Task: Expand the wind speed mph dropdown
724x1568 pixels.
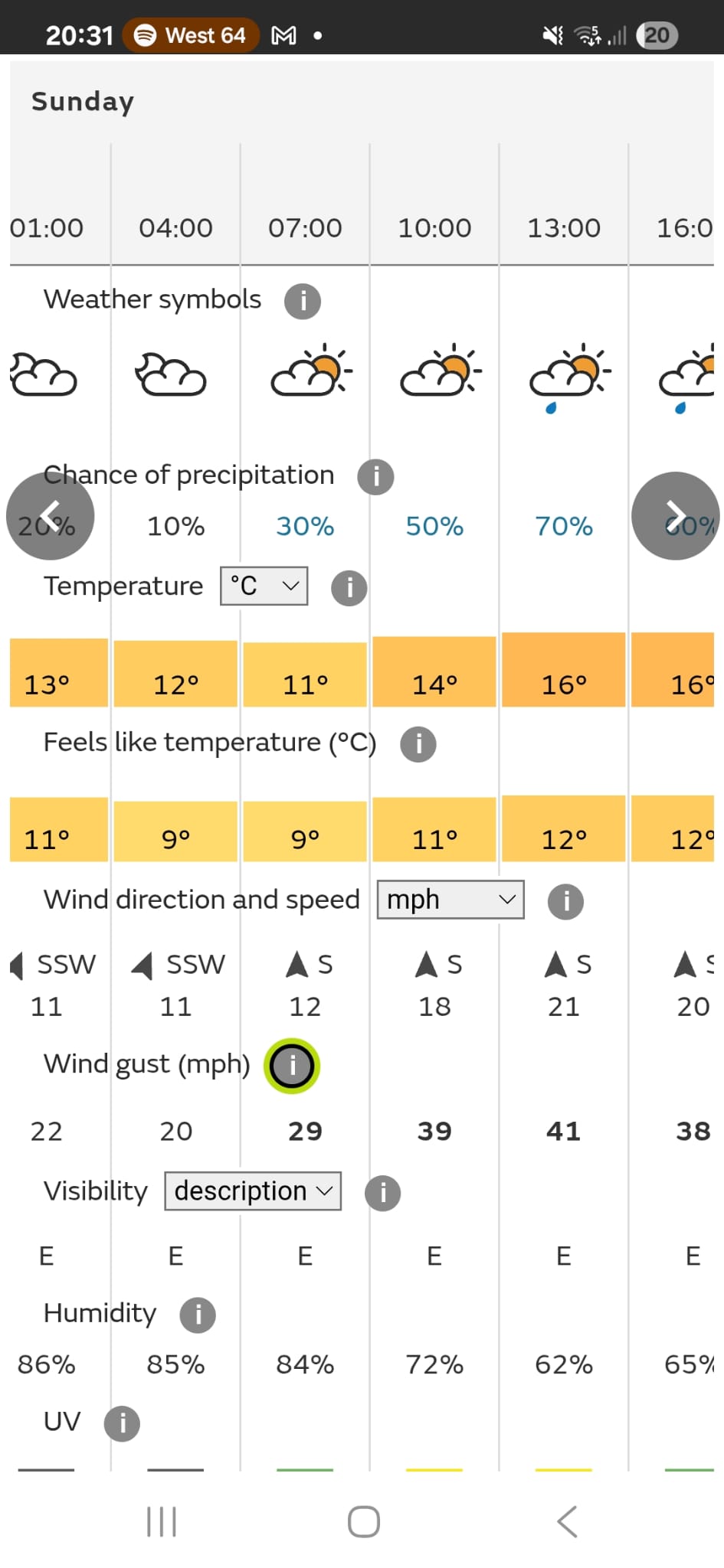Action: (x=450, y=900)
